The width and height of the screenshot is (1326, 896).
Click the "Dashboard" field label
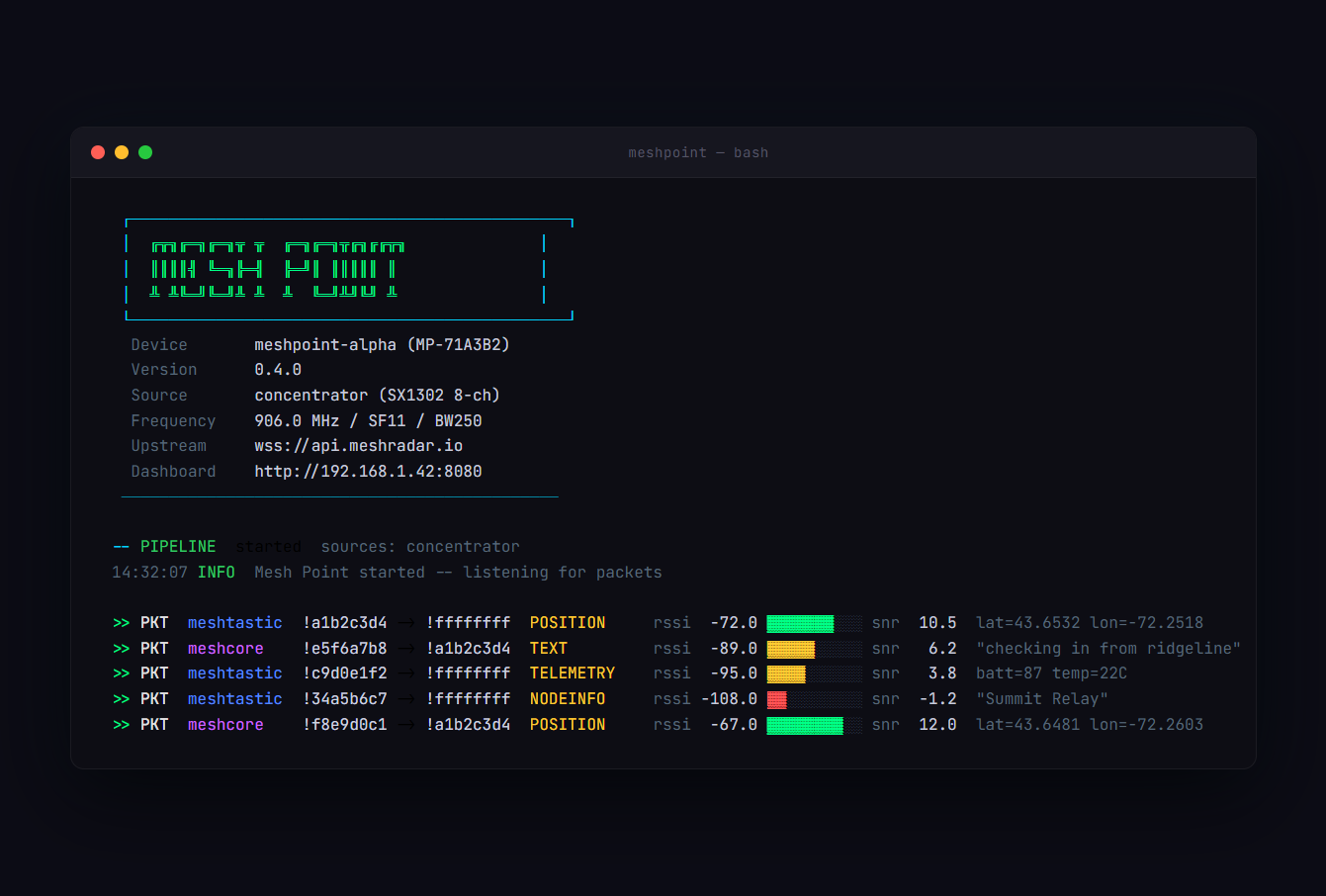pyautogui.click(x=173, y=472)
